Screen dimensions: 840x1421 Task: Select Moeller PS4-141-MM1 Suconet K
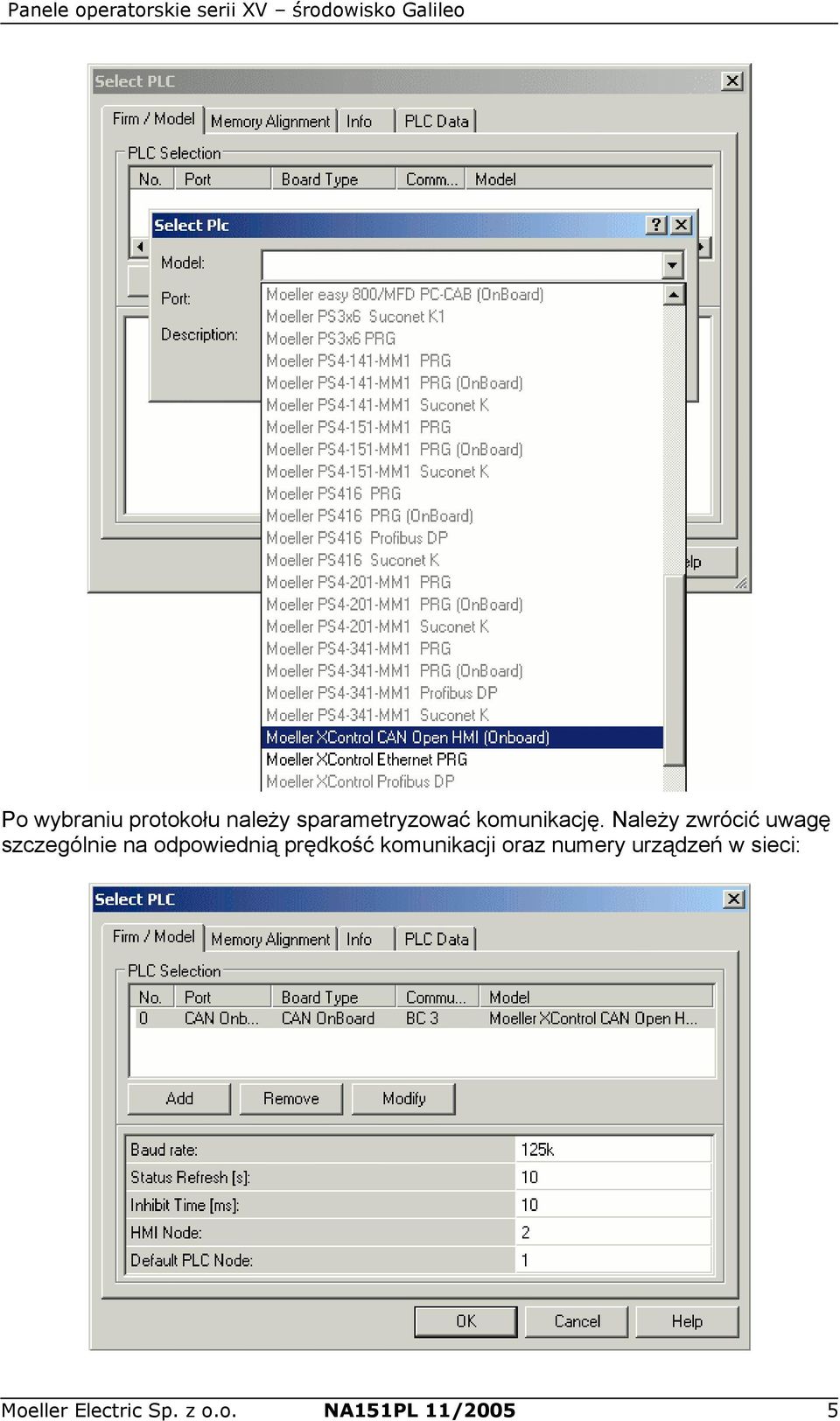pyautogui.click(x=463, y=405)
